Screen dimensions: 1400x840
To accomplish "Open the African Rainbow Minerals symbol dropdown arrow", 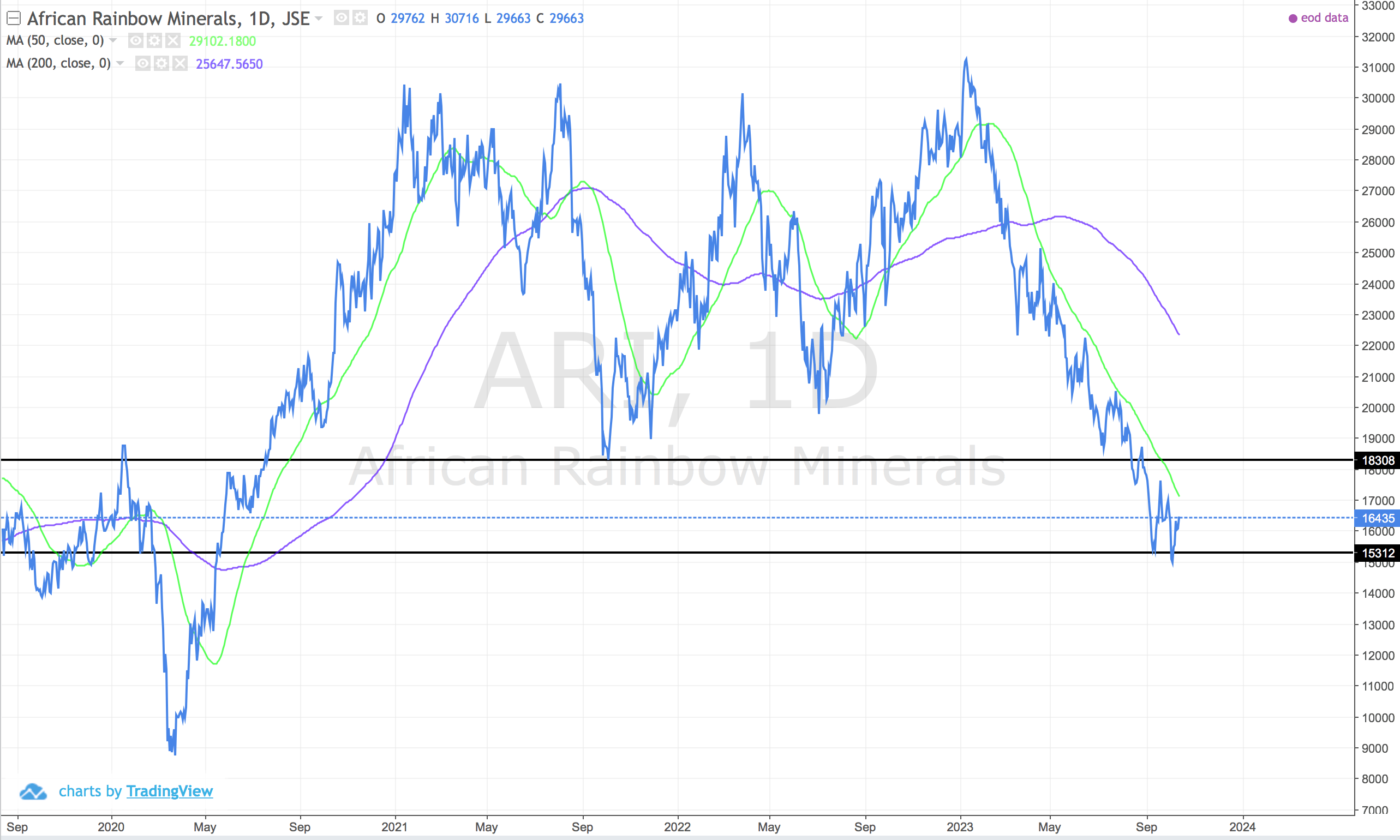I will tap(319, 19).
